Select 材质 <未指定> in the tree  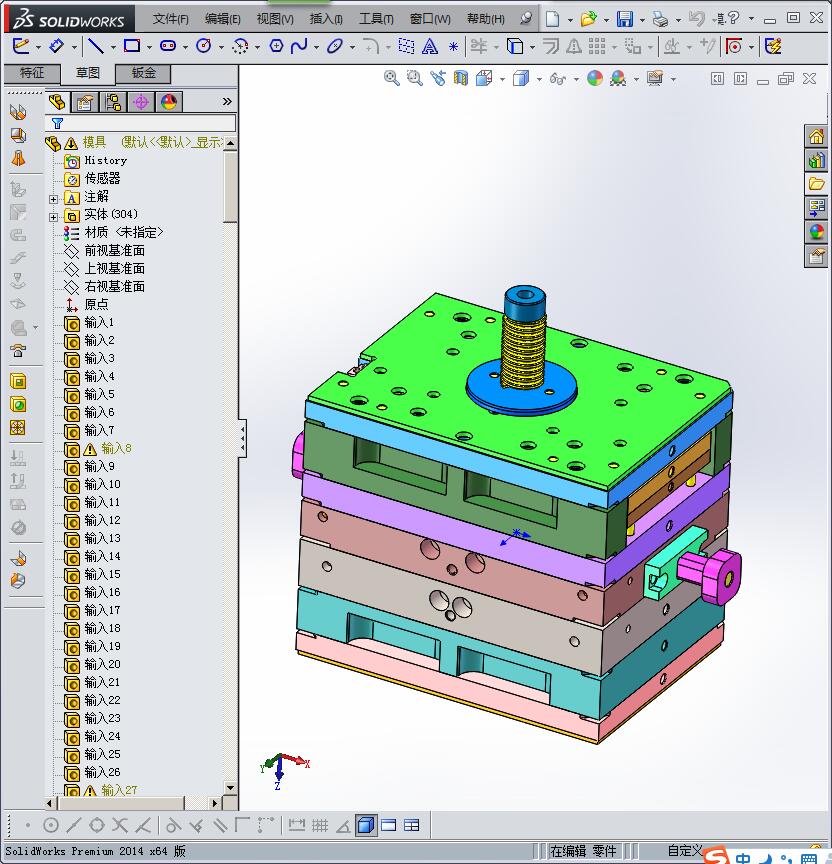[124, 233]
